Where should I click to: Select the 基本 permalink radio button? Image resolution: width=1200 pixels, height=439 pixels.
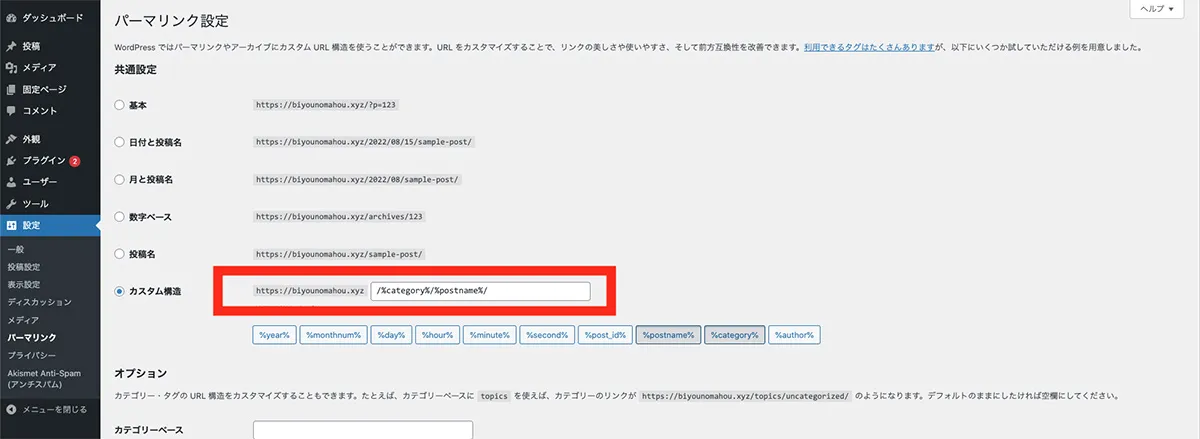click(120, 105)
